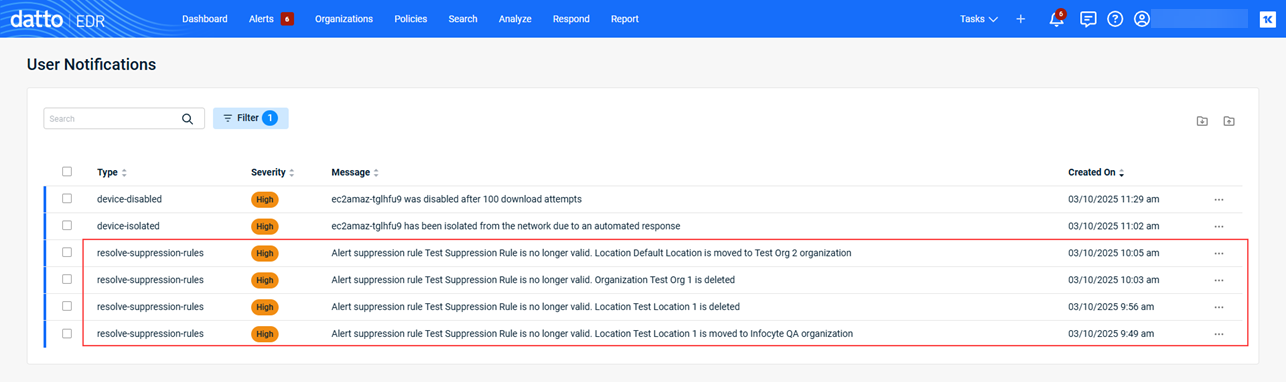Image resolution: width=1286 pixels, height=382 pixels.
Task: Click High severity badge for device-disabled
Action: [x=264, y=200]
